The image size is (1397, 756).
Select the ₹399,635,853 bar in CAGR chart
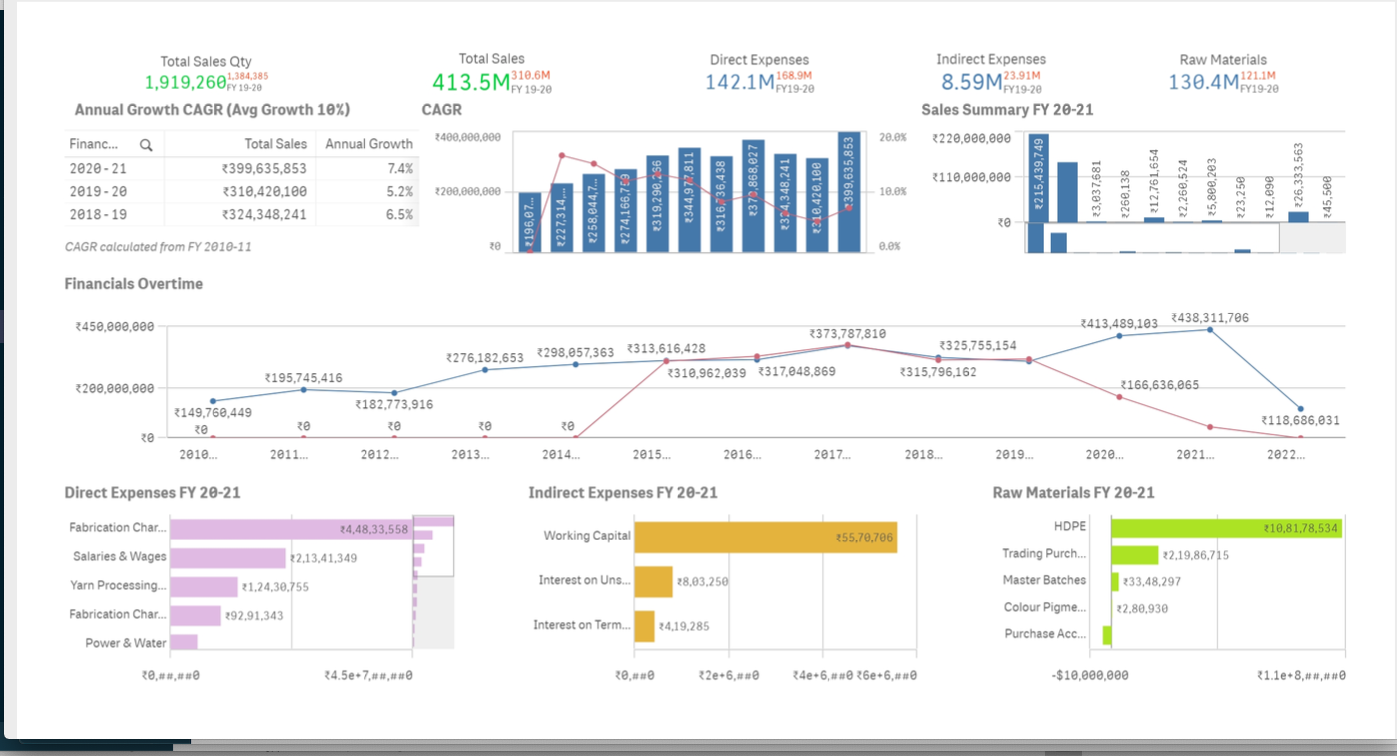(849, 191)
